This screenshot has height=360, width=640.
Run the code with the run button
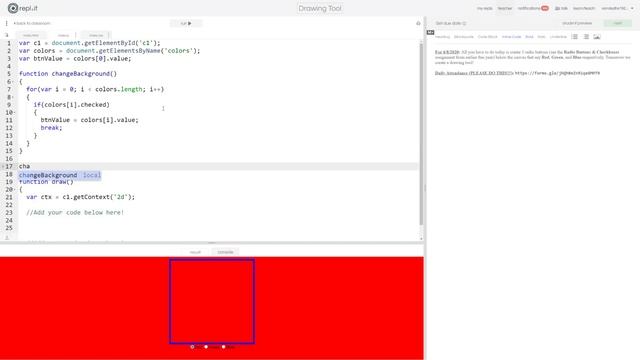pyautogui.click(x=186, y=23)
